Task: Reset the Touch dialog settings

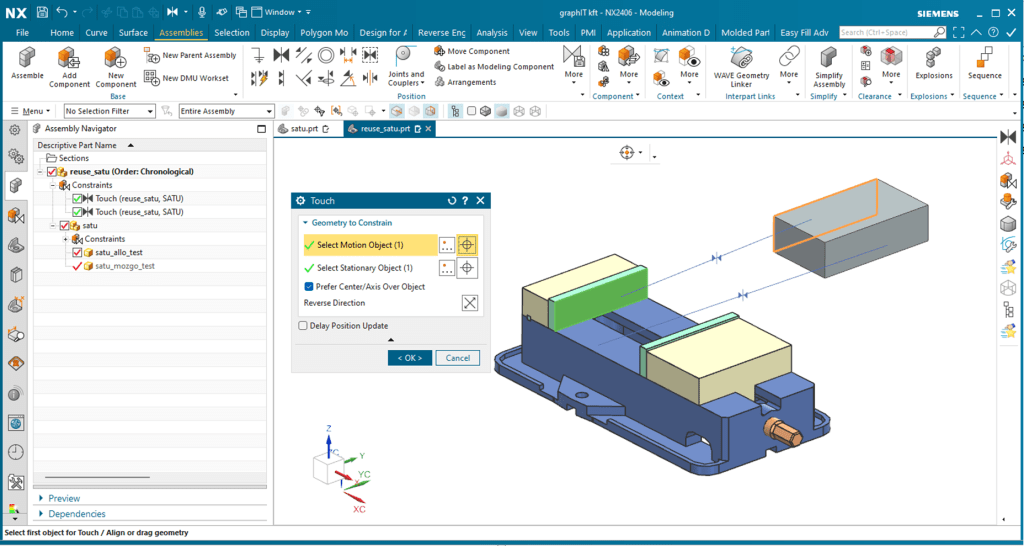Action: (452, 201)
